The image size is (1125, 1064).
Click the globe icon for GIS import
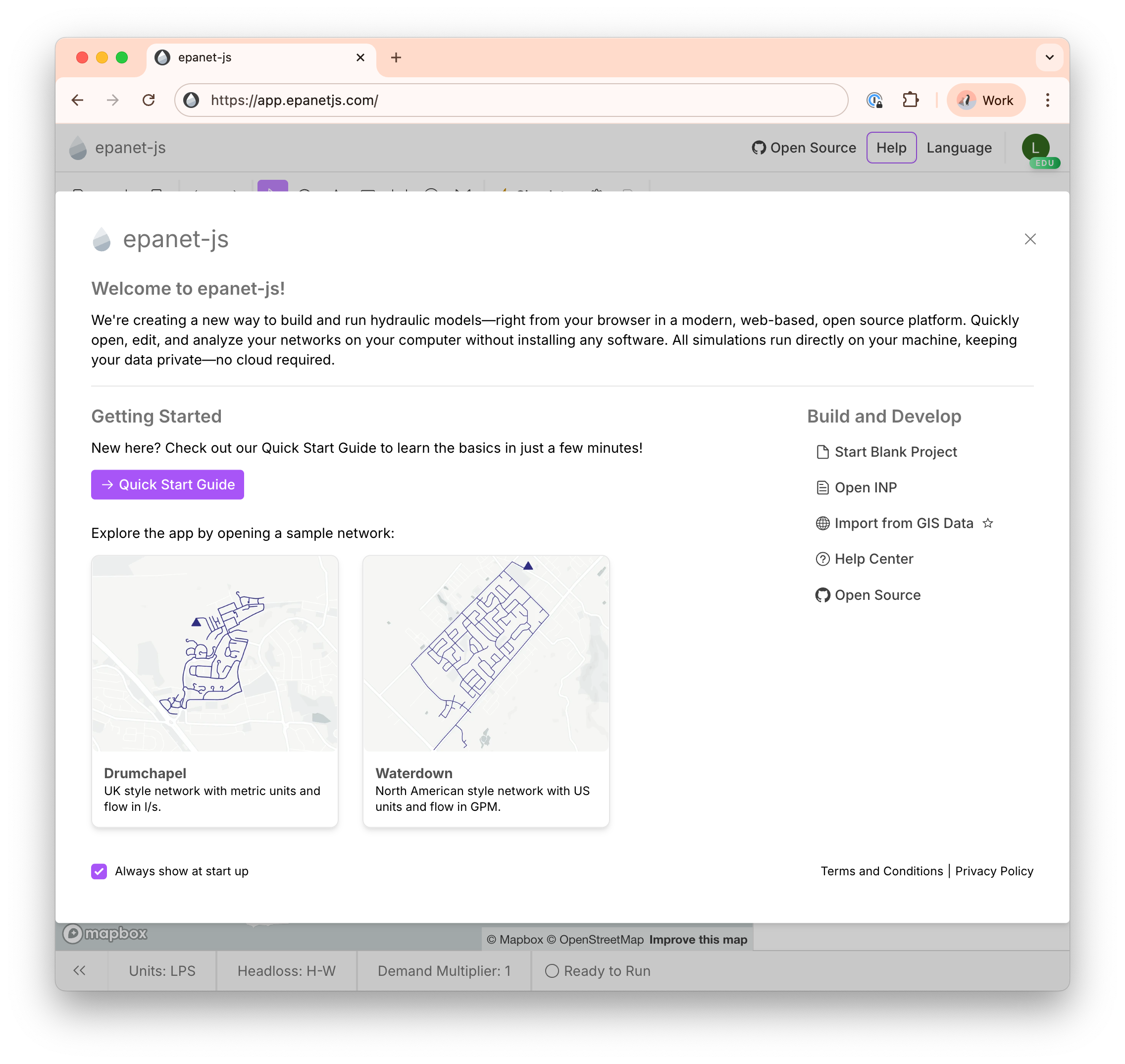click(822, 524)
